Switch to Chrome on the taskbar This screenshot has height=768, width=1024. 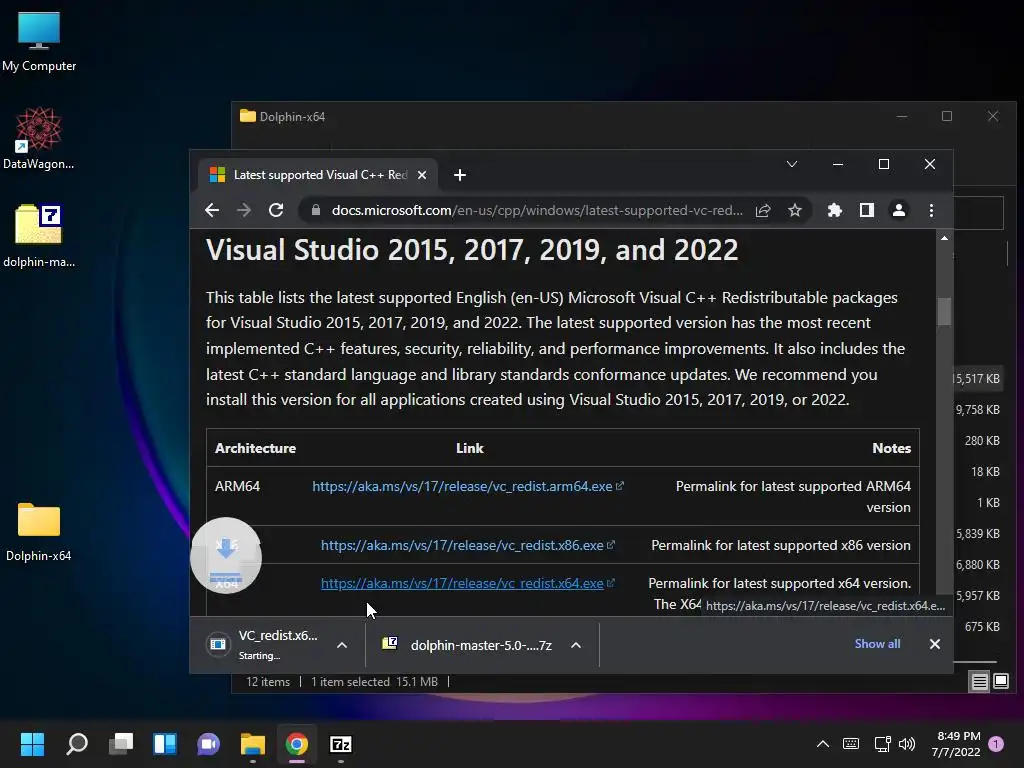point(296,744)
